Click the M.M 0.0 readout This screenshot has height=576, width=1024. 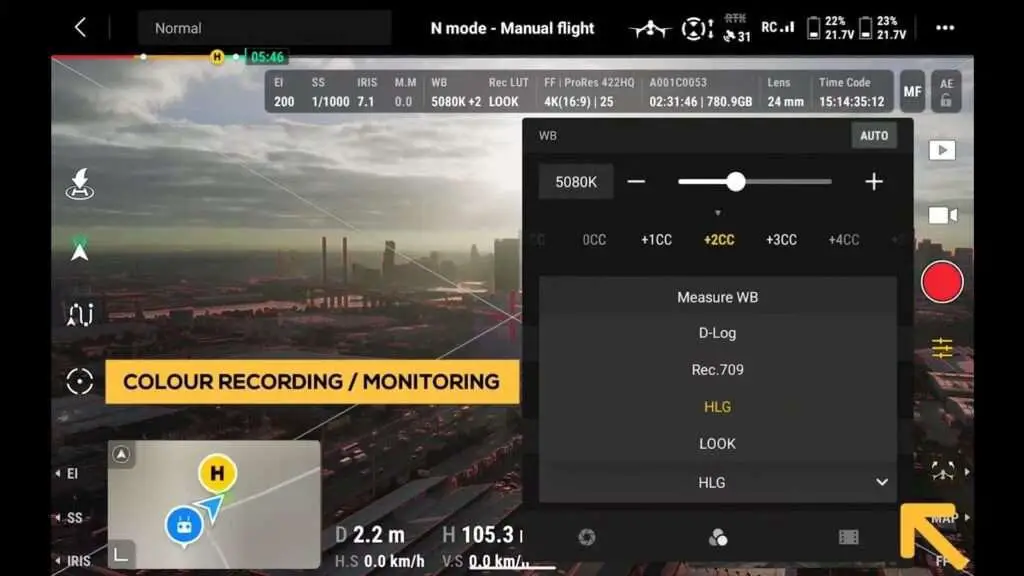click(405, 92)
